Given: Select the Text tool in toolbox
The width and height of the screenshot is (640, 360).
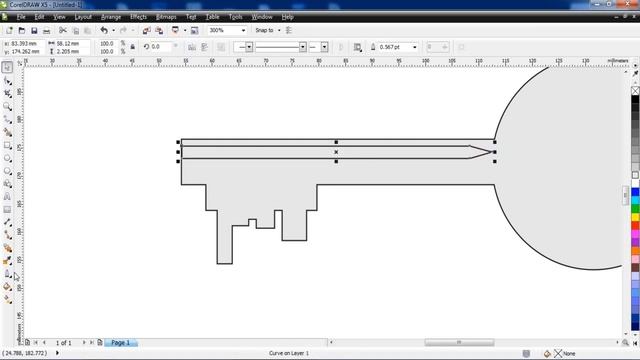Looking at the screenshot, I should (x=7, y=197).
